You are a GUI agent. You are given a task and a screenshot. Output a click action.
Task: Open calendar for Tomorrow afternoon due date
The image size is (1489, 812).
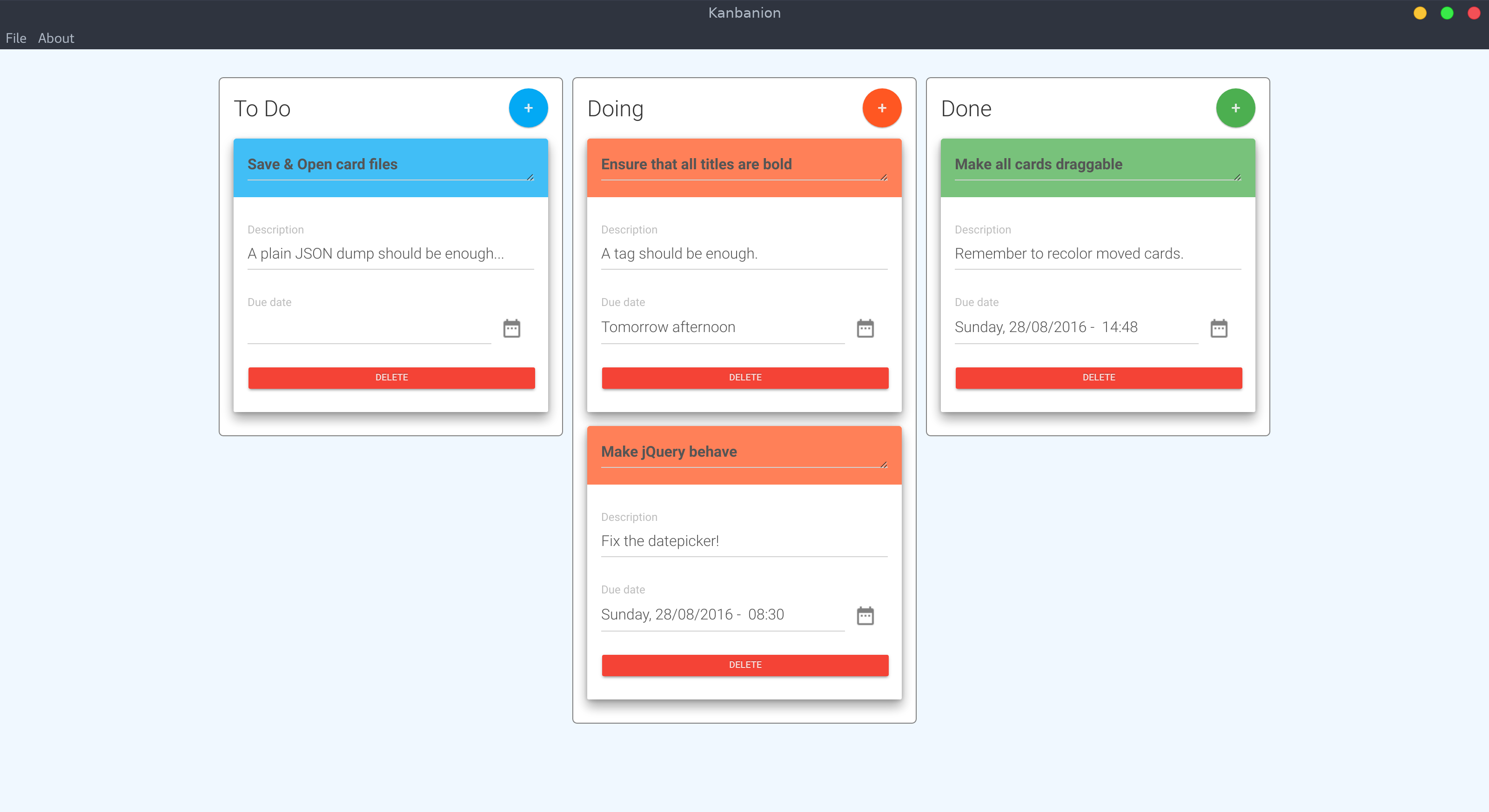[865, 328]
